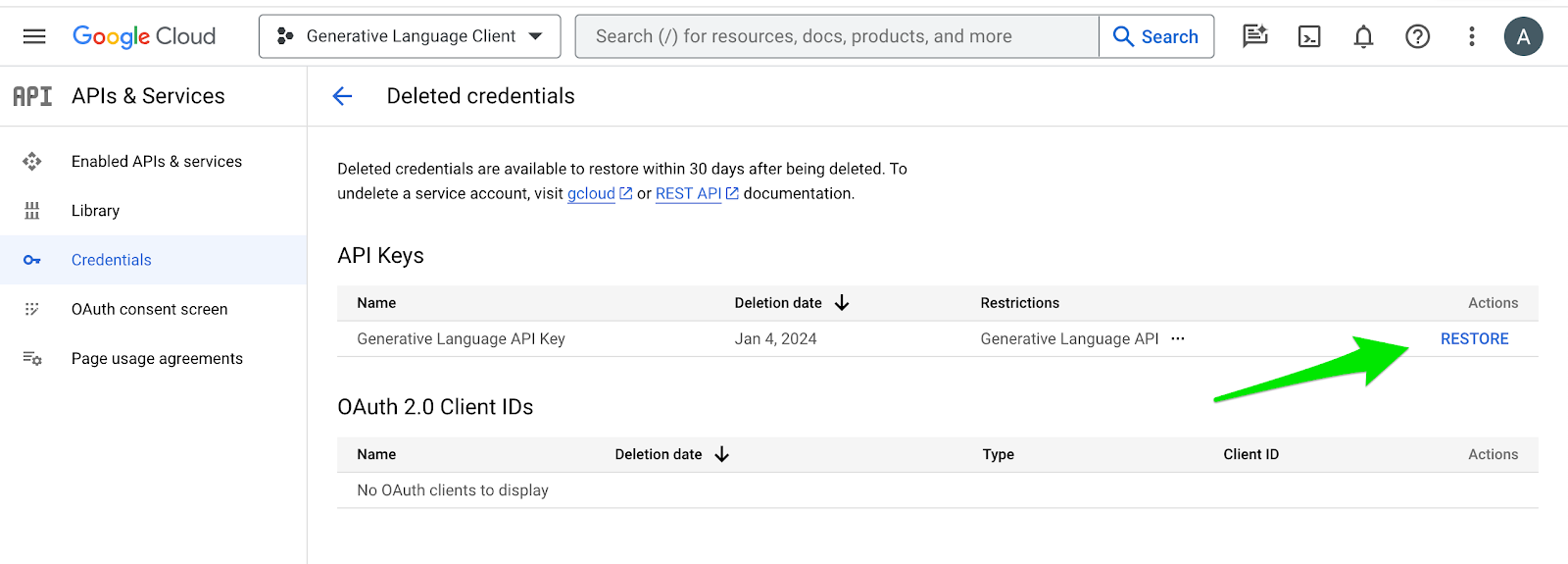Open the gcloud documentation link
1568x564 pixels.
pos(592,194)
